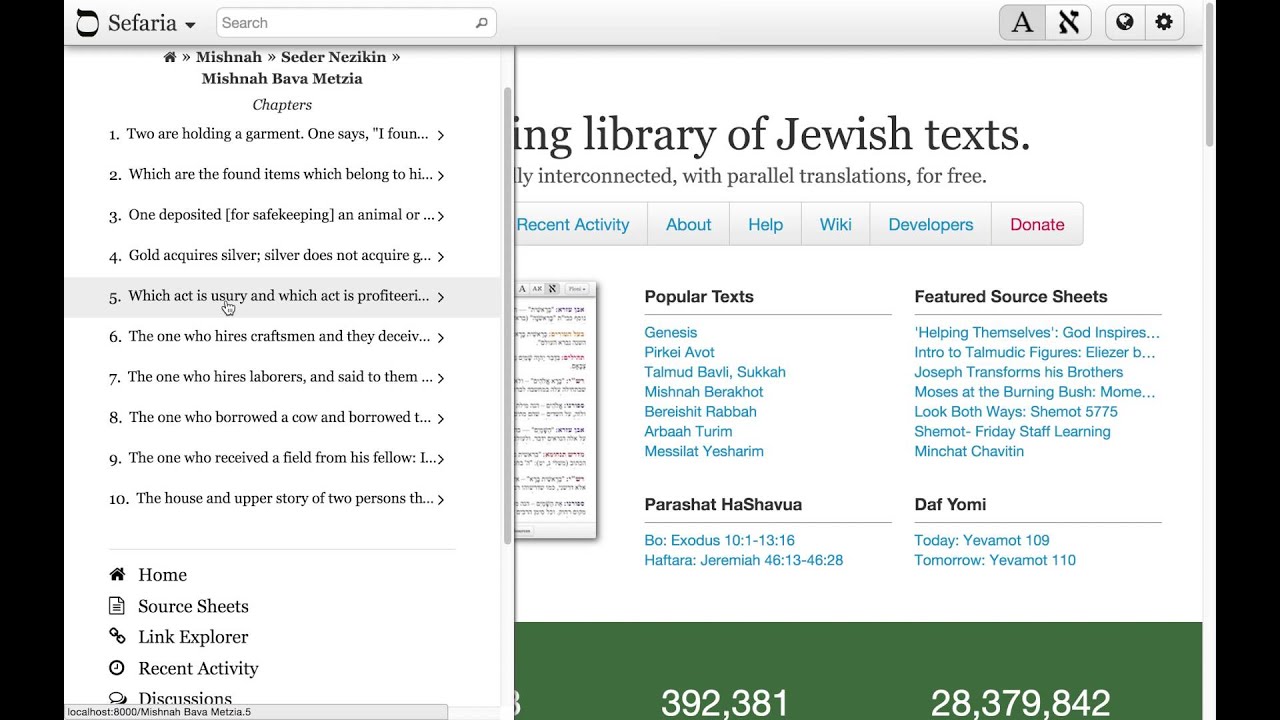Open Pirkei Avot from Popular Texts
The image size is (1280, 720).
click(x=680, y=352)
